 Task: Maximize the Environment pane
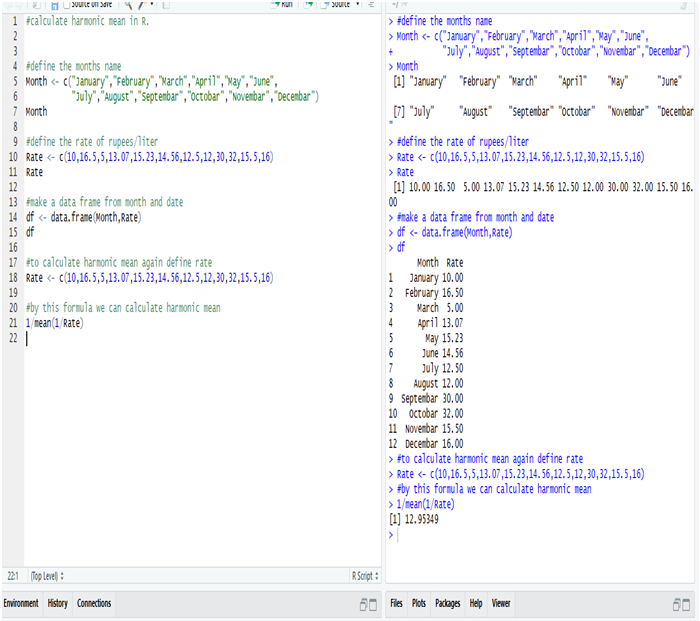coord(373,604)
